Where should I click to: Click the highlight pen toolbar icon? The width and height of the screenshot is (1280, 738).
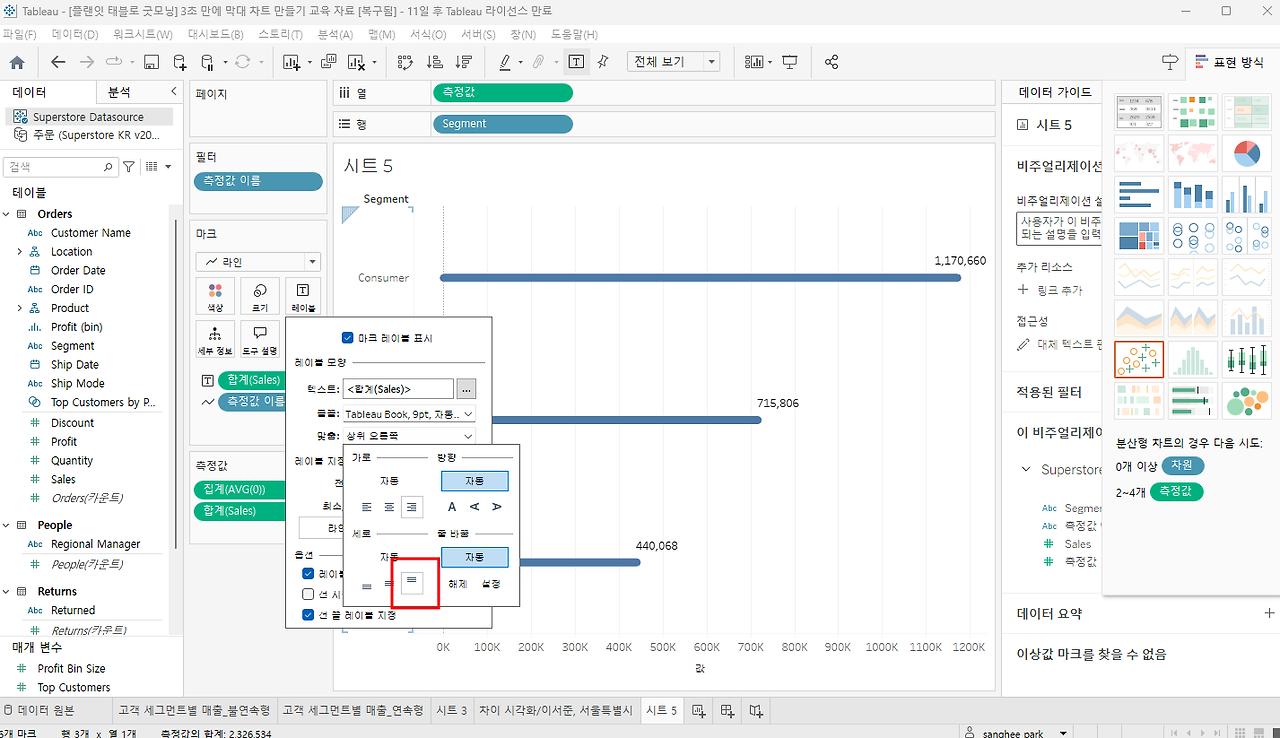coord(505,62)
